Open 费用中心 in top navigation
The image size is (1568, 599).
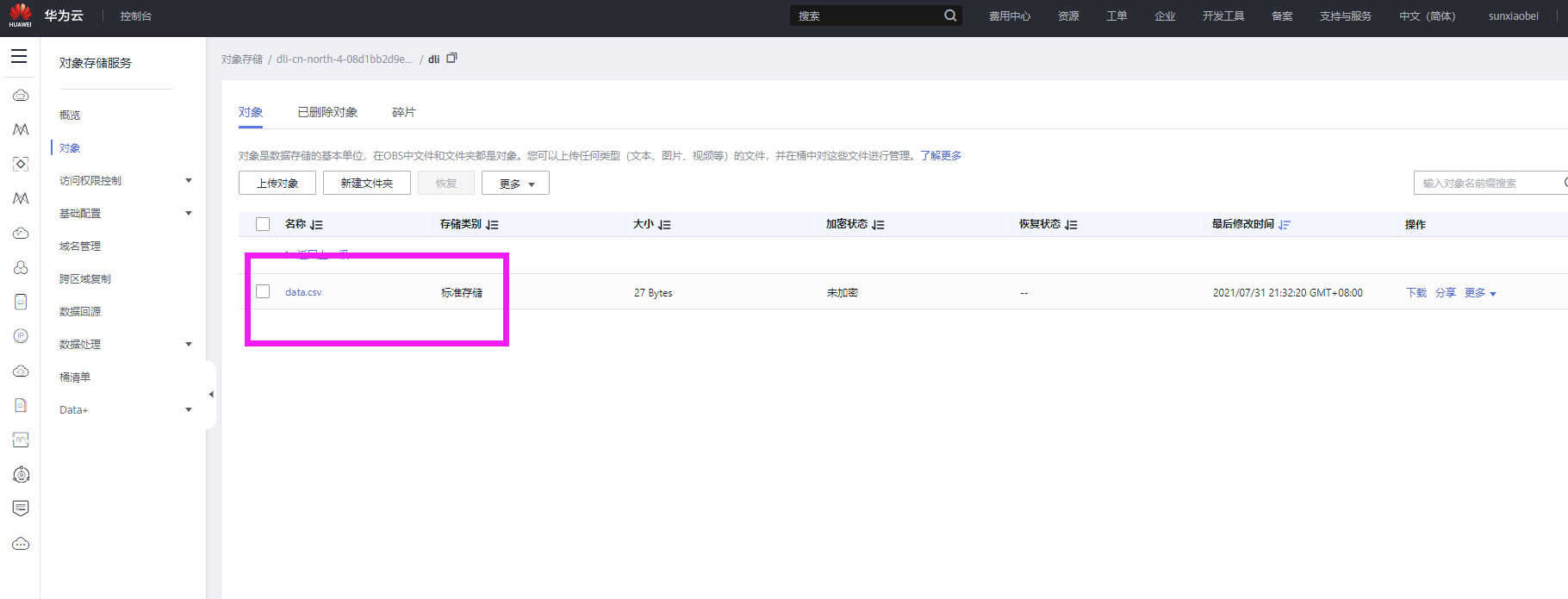pos(1010,16)
